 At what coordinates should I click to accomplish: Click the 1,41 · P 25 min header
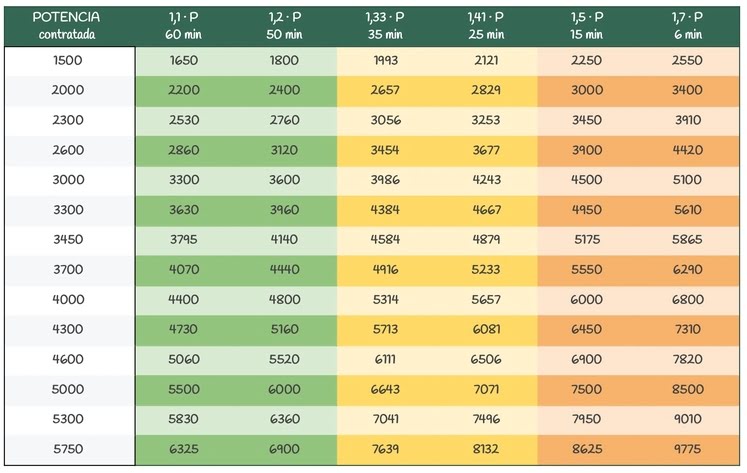(x=486, y=25)
